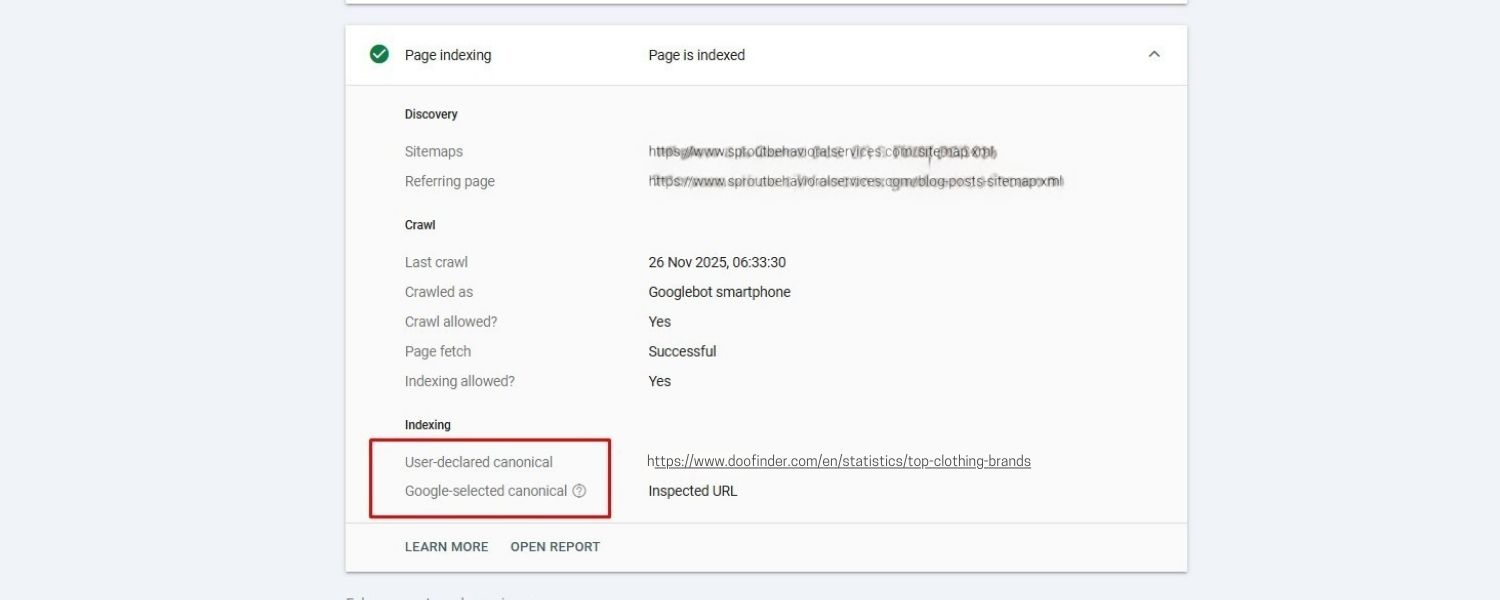Click the Page fetch Successful value
This screenshot has width=1500, height=600.
tap(682, 351)
